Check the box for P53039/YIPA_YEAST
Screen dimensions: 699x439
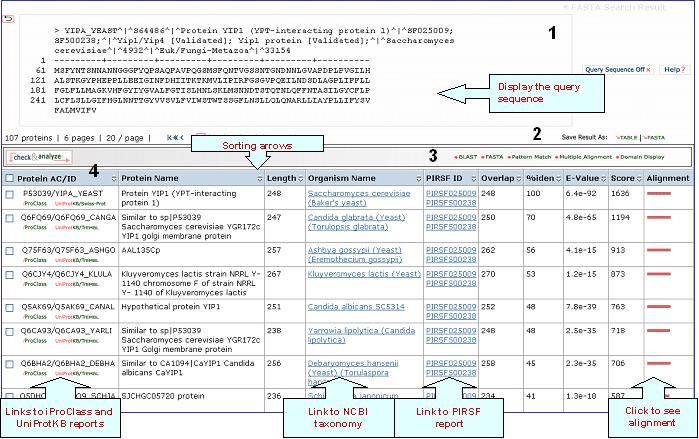tap(9, 194)
